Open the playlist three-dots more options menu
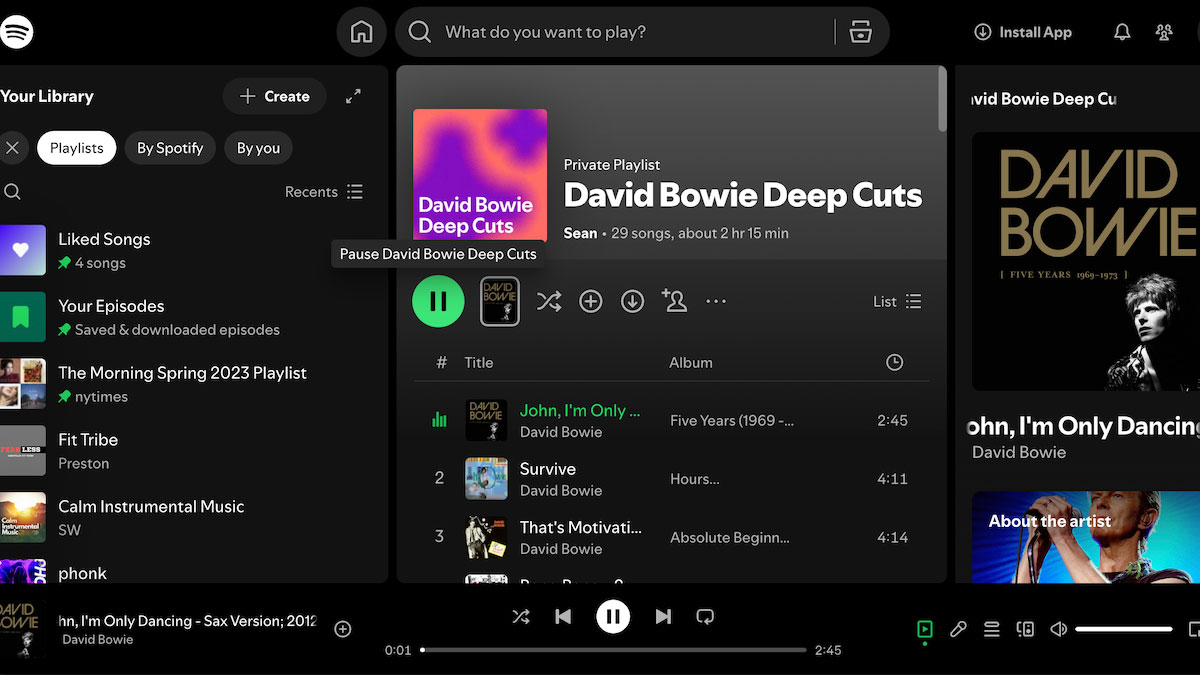This screenshot has height=675, width=1200. 716,301
